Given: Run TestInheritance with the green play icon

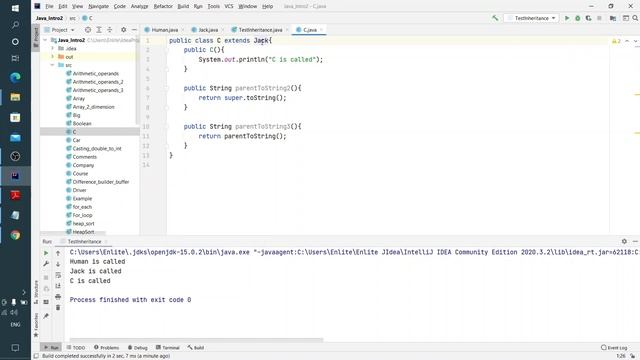Looking at the screenshot, I should (567, 18).
